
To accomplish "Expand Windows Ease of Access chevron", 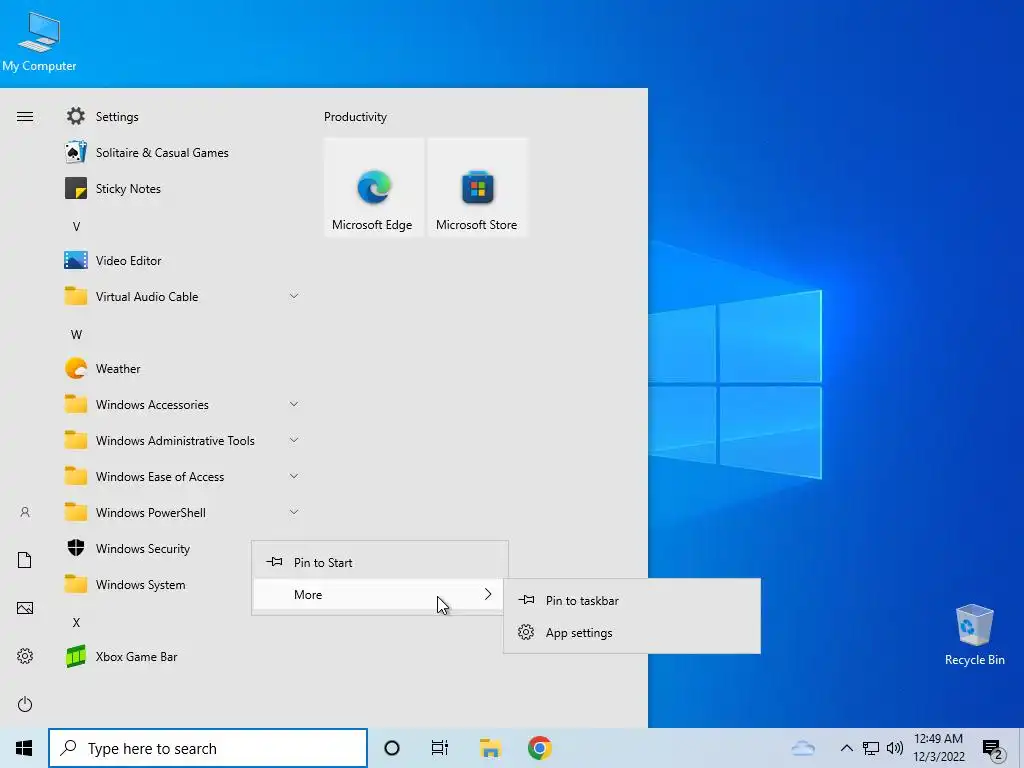I will 294,476.
